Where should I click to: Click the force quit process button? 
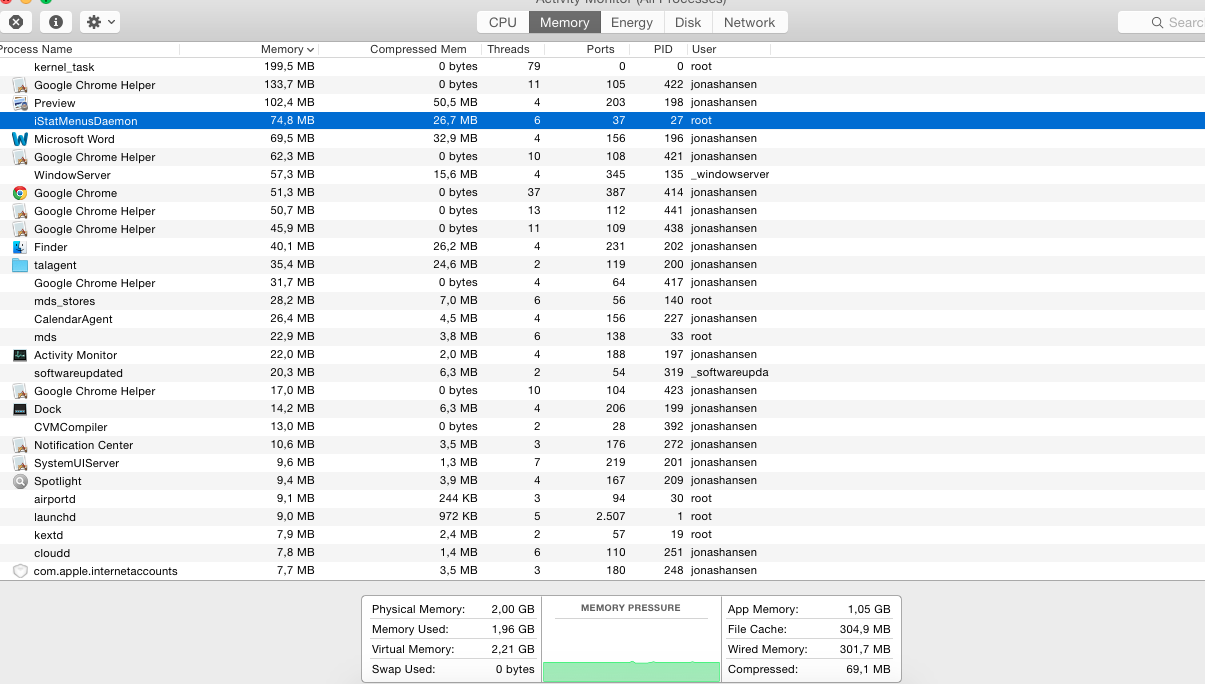click(16, 21)
